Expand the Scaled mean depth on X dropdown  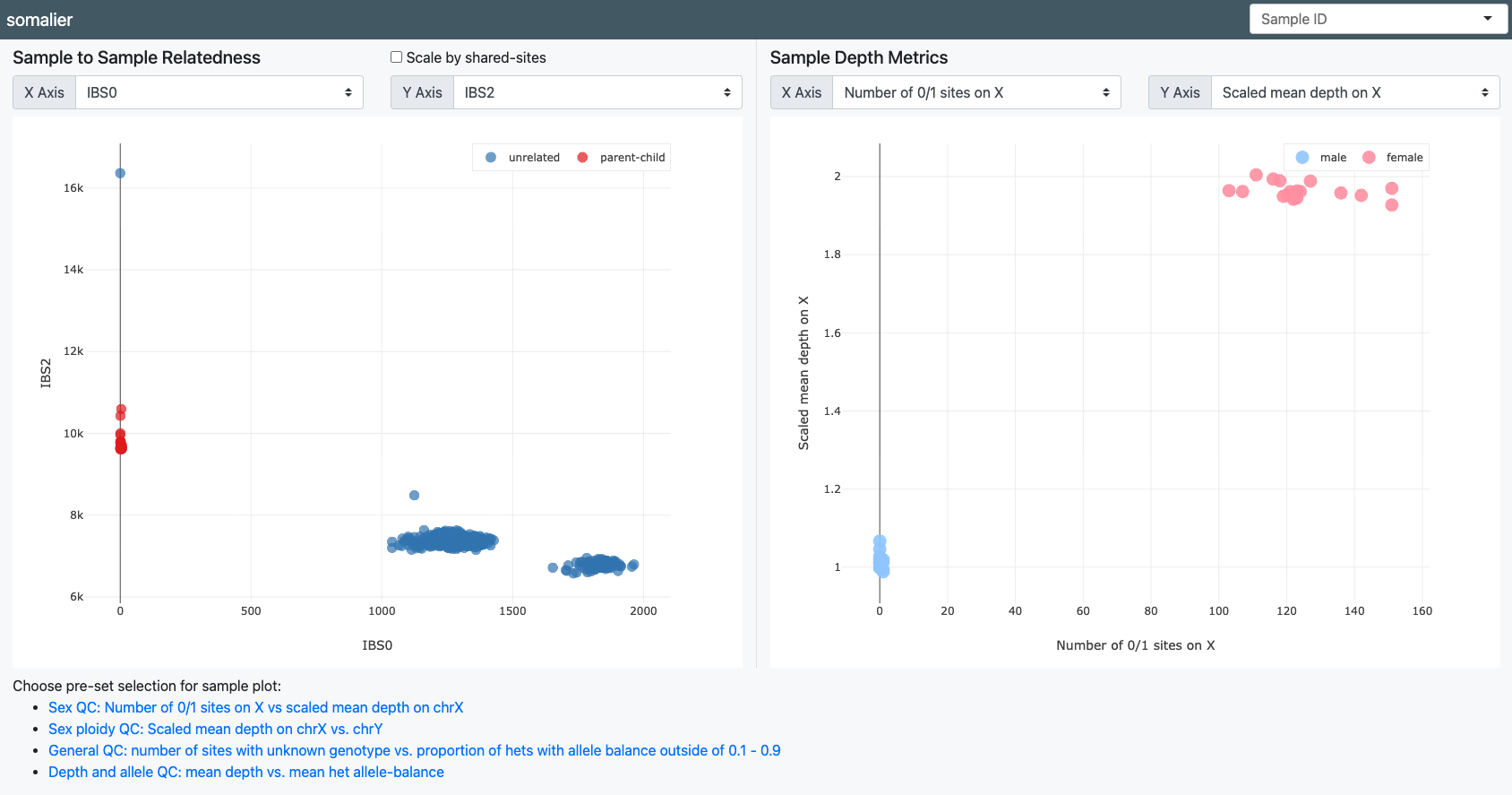pyautogui.click(x=1354, y=92)
